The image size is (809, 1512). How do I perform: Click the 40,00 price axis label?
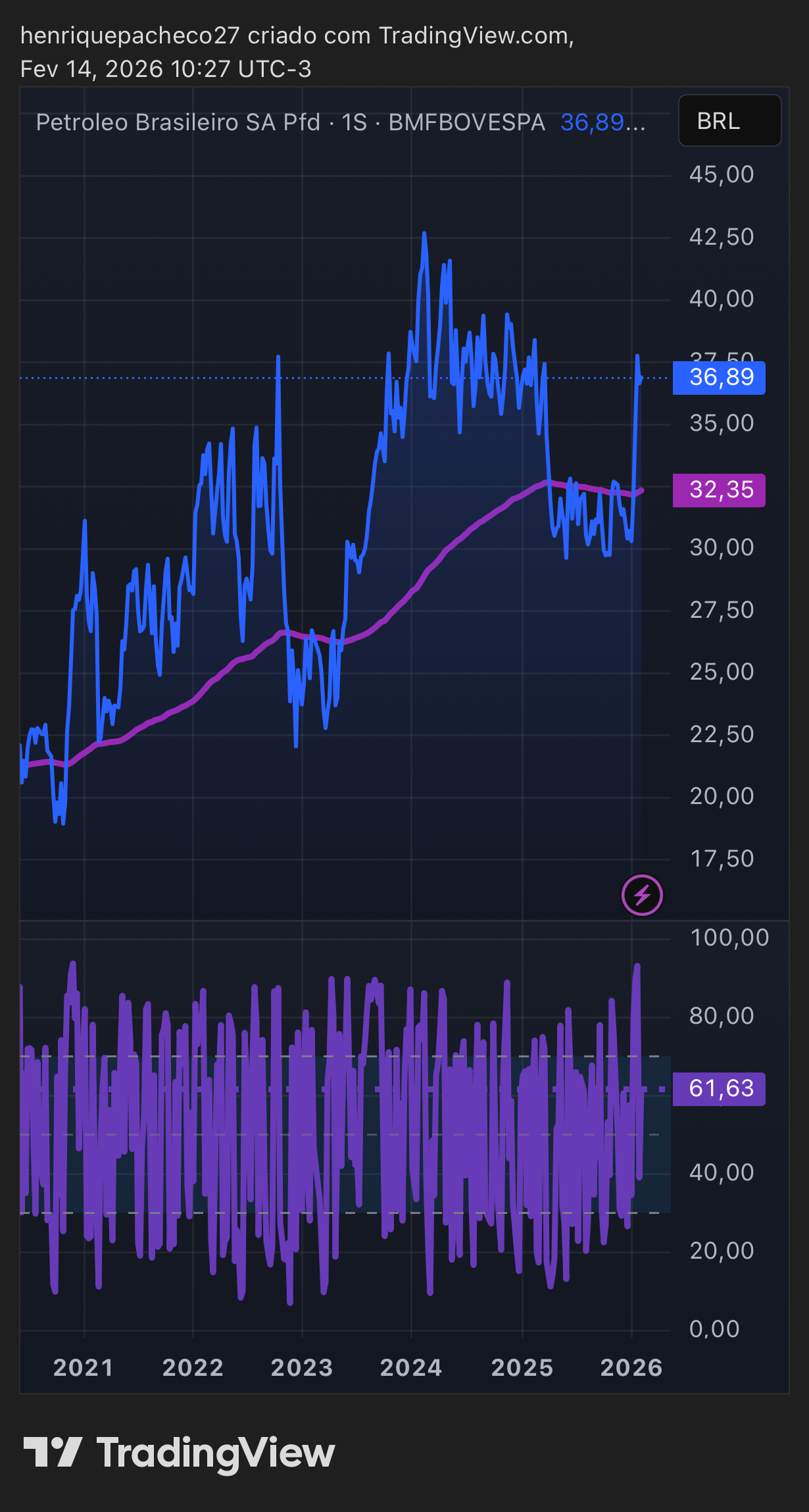pyautogui.click(x=722, y=299)
